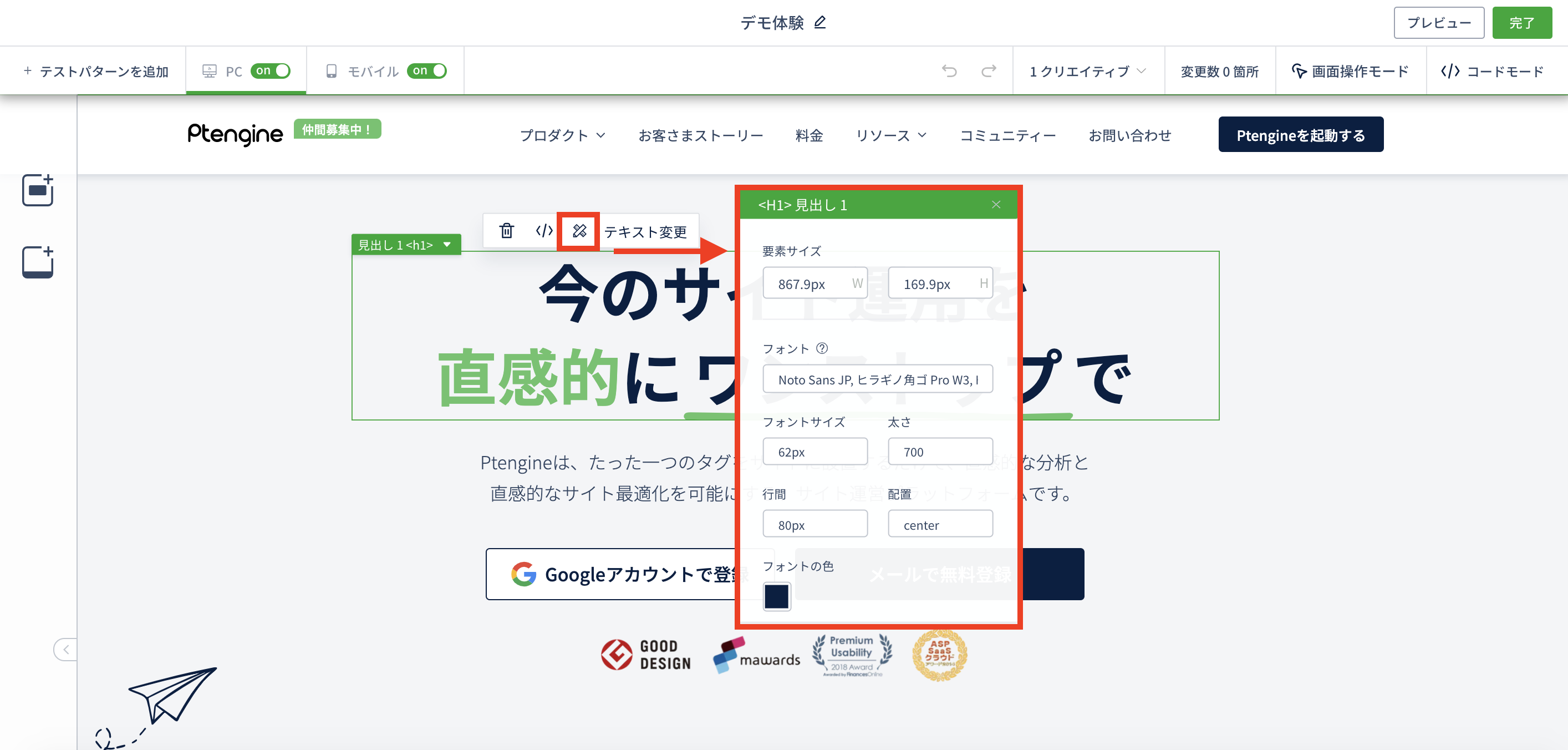Image resolution: width=1568 pixels, height=750 pixels.
Task: Click 変更数 0 箇所 indicator
Action: (x=1219, y=71)
